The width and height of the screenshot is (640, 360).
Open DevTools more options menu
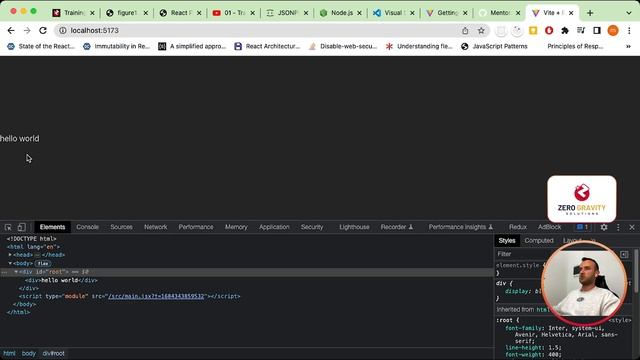tap(618, 227)
